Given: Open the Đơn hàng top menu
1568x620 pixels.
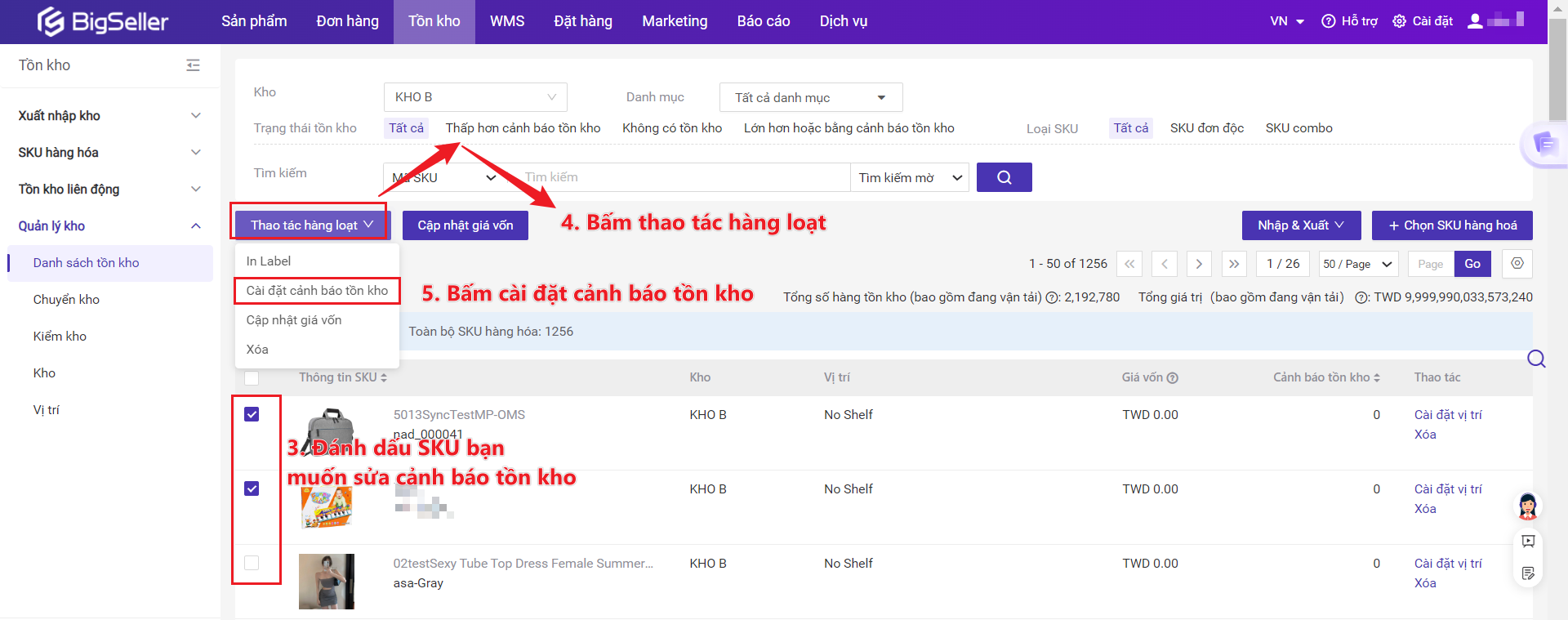Looking at the screenshot, I should [347, 21].
